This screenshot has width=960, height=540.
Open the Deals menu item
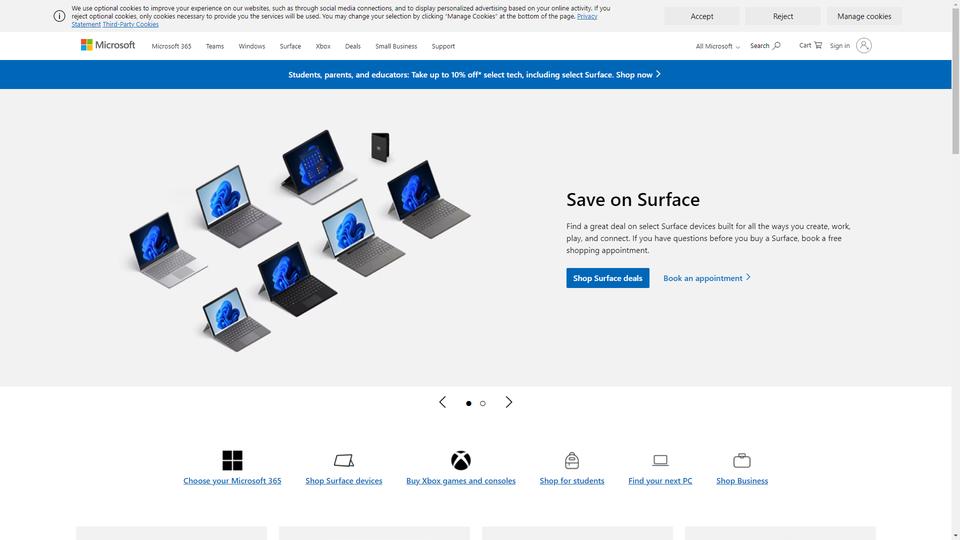pyautogui.click(x=353, y=47)
